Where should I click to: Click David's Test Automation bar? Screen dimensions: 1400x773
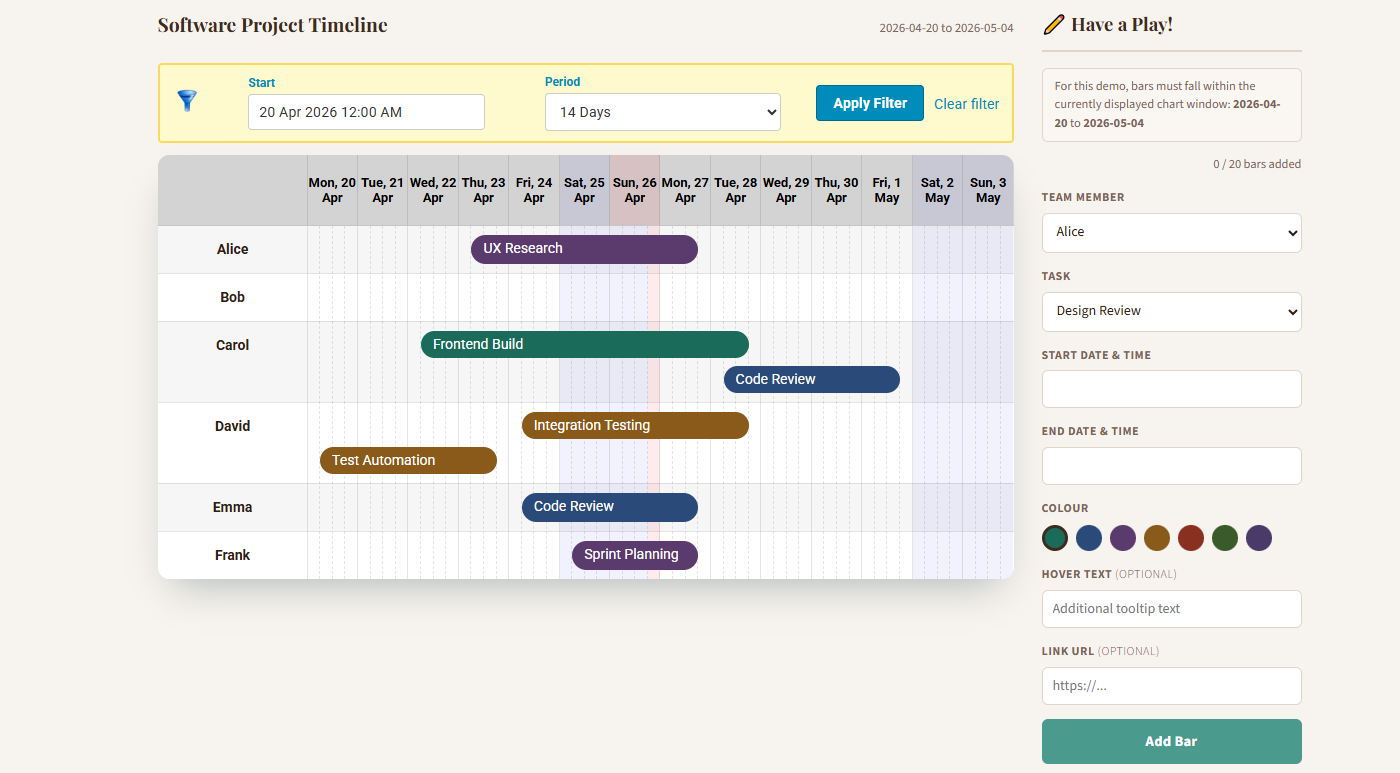(x=408, y=460)
